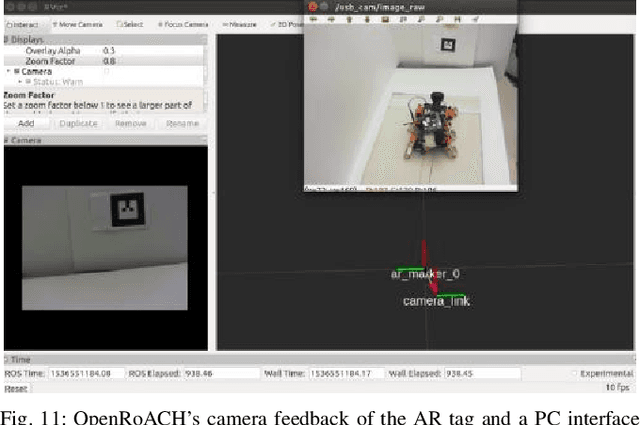This screenshot has width=640, height=425.
Task: Enable the Experimental checkbox
Action: click(574, 374)
